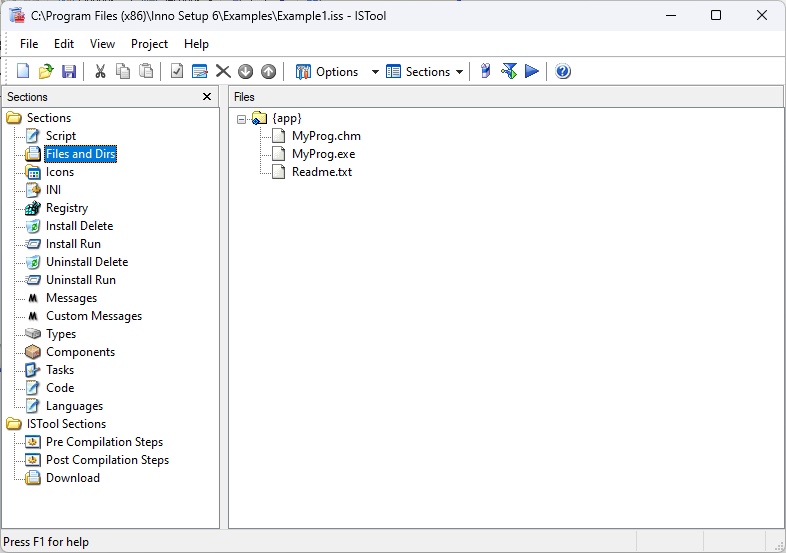This screenshot has height=553, width=786.
Task: Open the Project menu
Action: [x=149, y=44]
